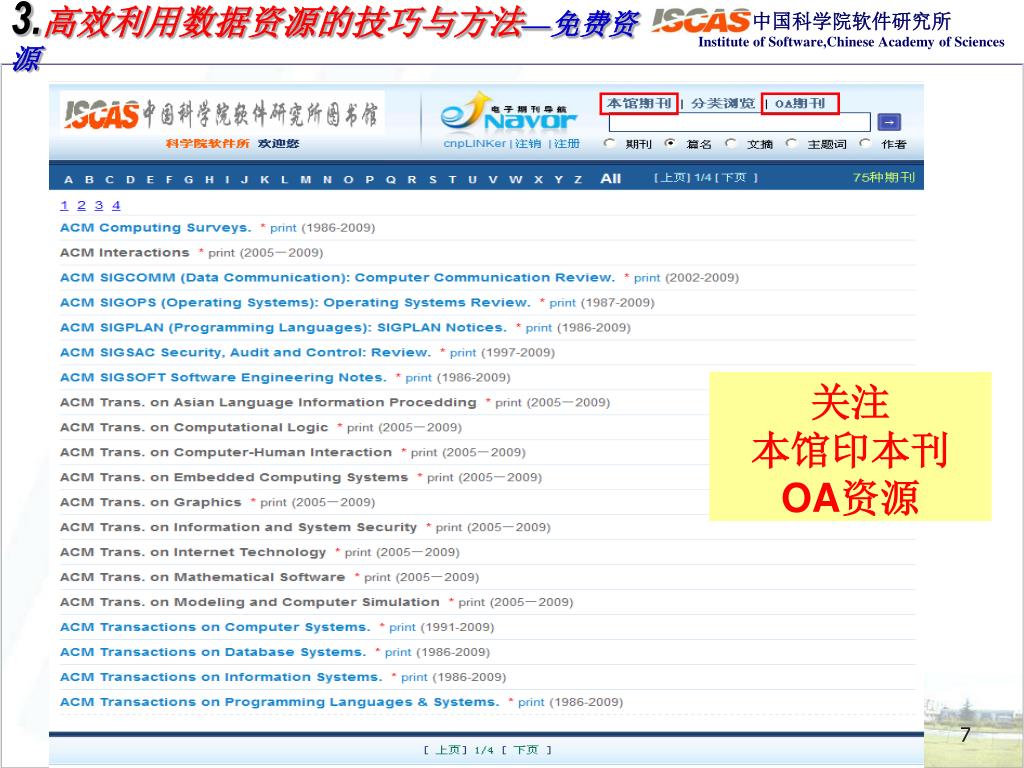Show All journals in alphabet bar

pos(611,179)
